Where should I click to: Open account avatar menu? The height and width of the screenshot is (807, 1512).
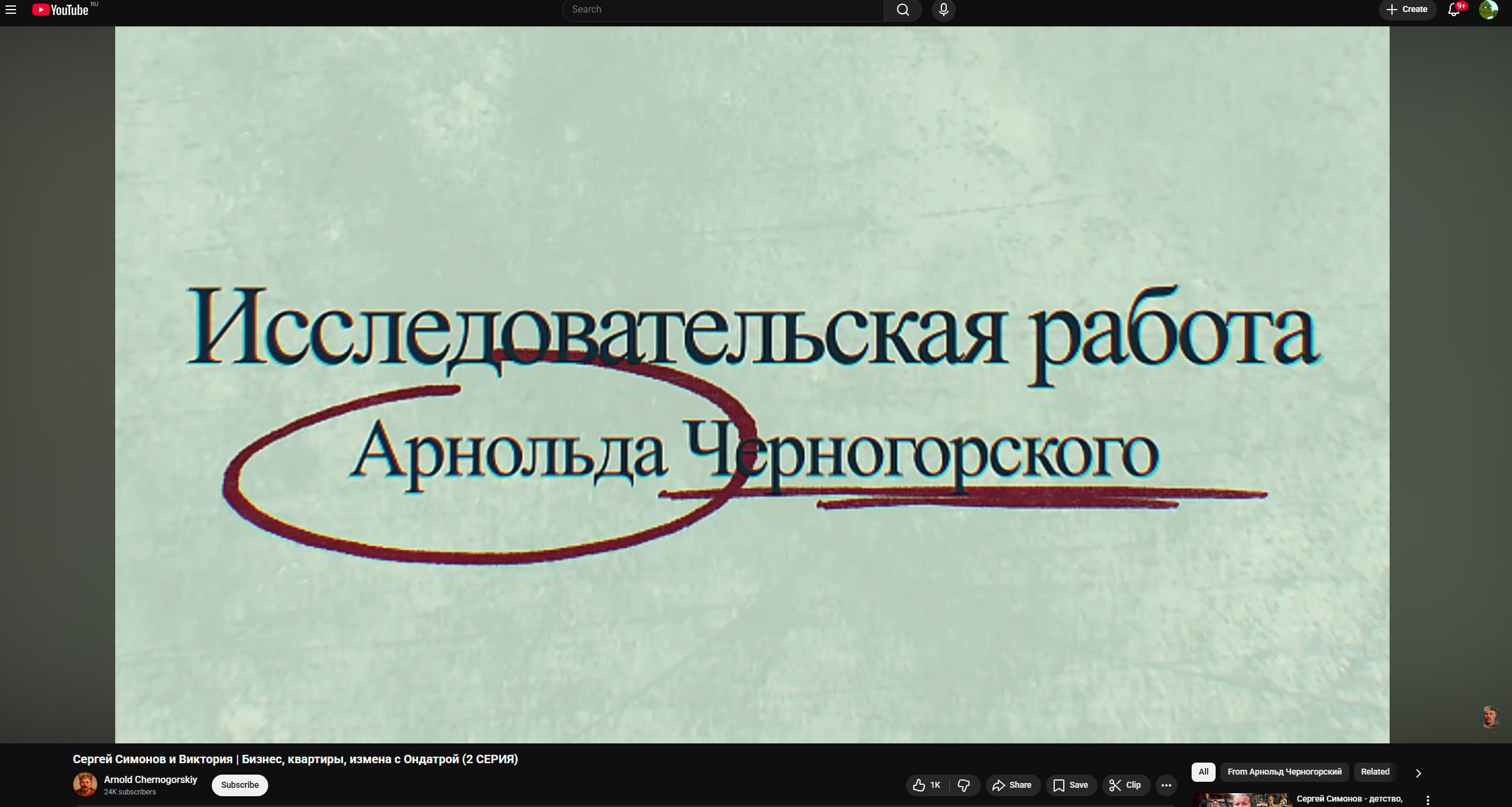1488,10
